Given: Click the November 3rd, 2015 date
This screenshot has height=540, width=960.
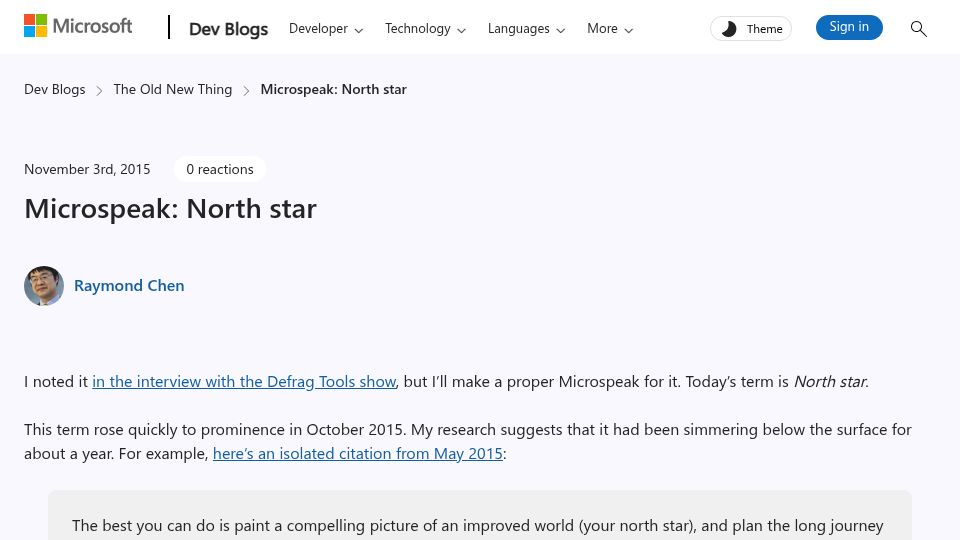Looking at the screenshot, I should coord(87,169).
